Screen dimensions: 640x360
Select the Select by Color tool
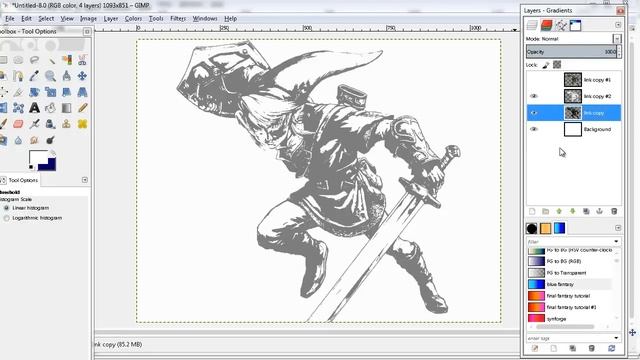tap(67, 60)
